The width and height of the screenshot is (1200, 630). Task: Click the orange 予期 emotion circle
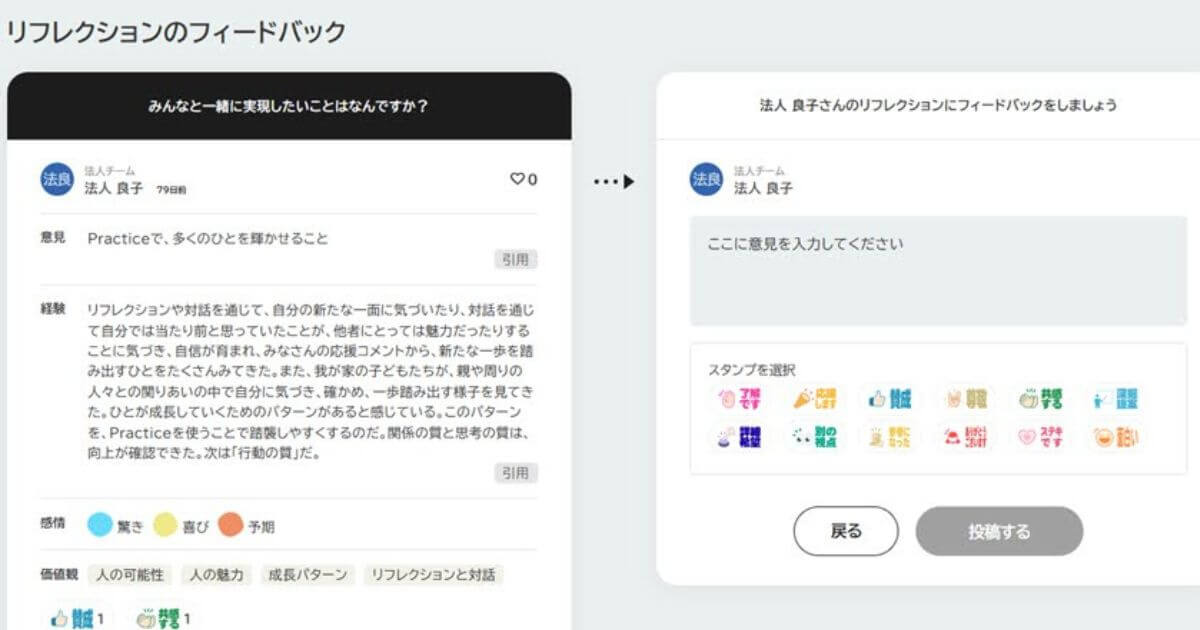click(231, 525)
